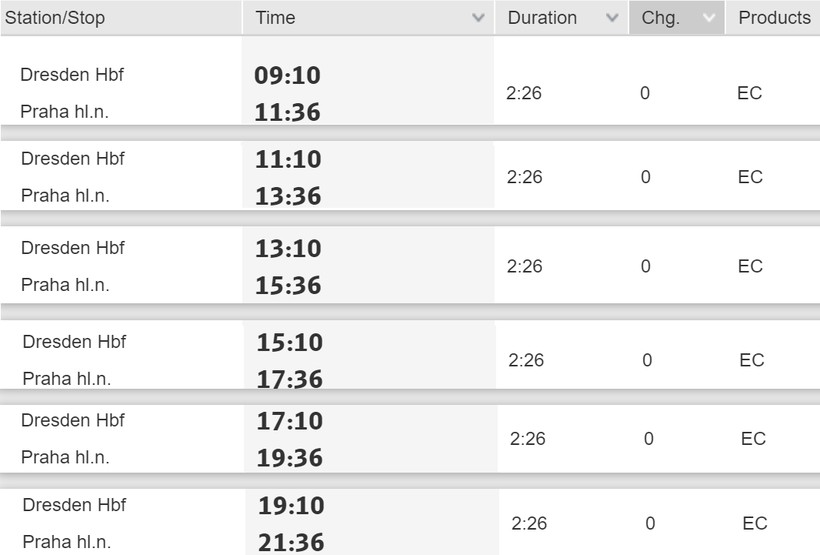Click the 21:36 arrival in Praha
The image size is (820, 555).
point(290,542)
